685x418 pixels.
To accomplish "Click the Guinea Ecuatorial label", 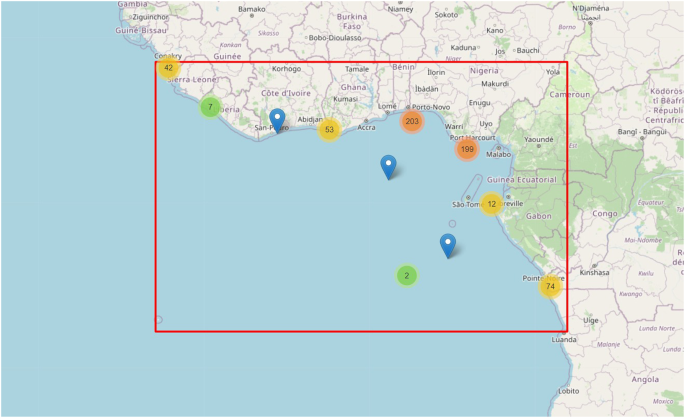I will (522, 180).
